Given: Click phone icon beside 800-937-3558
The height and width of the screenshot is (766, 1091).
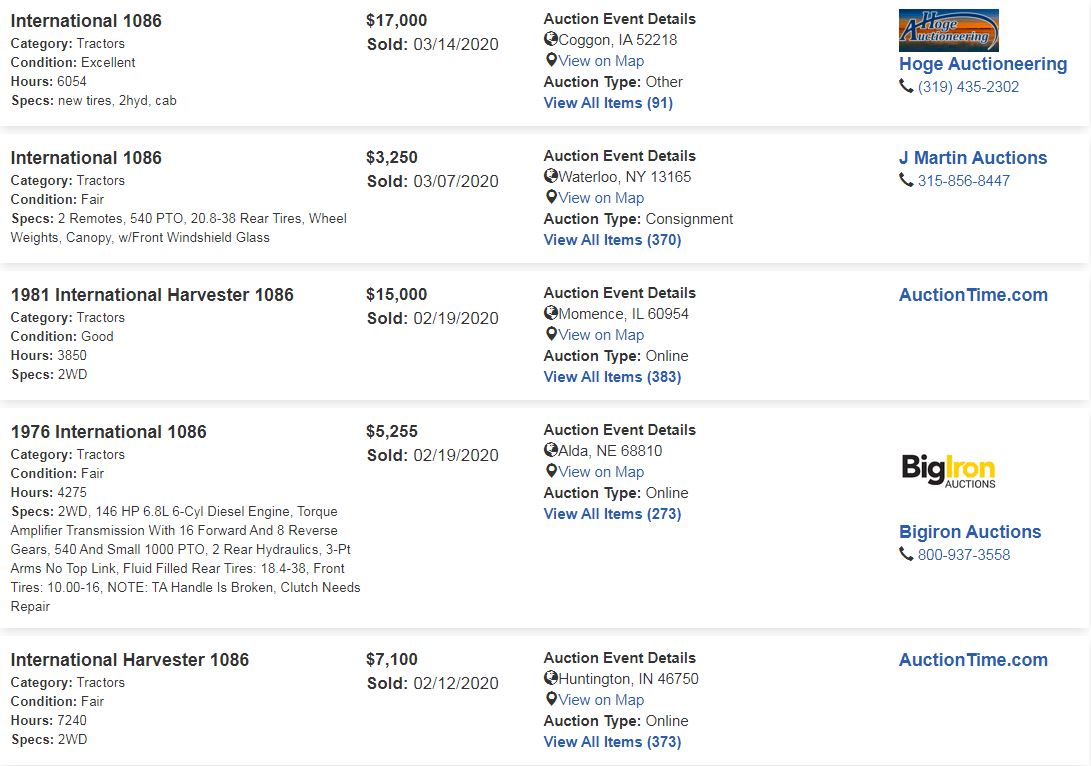Looking at the screenshot, I should coord(906,554).
